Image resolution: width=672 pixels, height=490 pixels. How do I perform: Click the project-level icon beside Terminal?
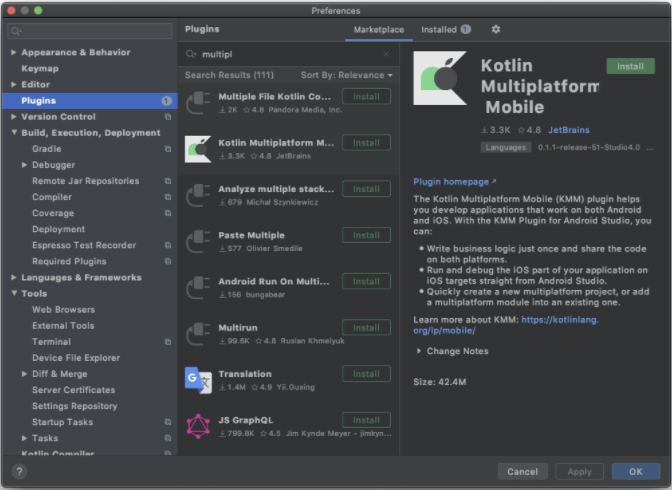[x=168, y=342]
